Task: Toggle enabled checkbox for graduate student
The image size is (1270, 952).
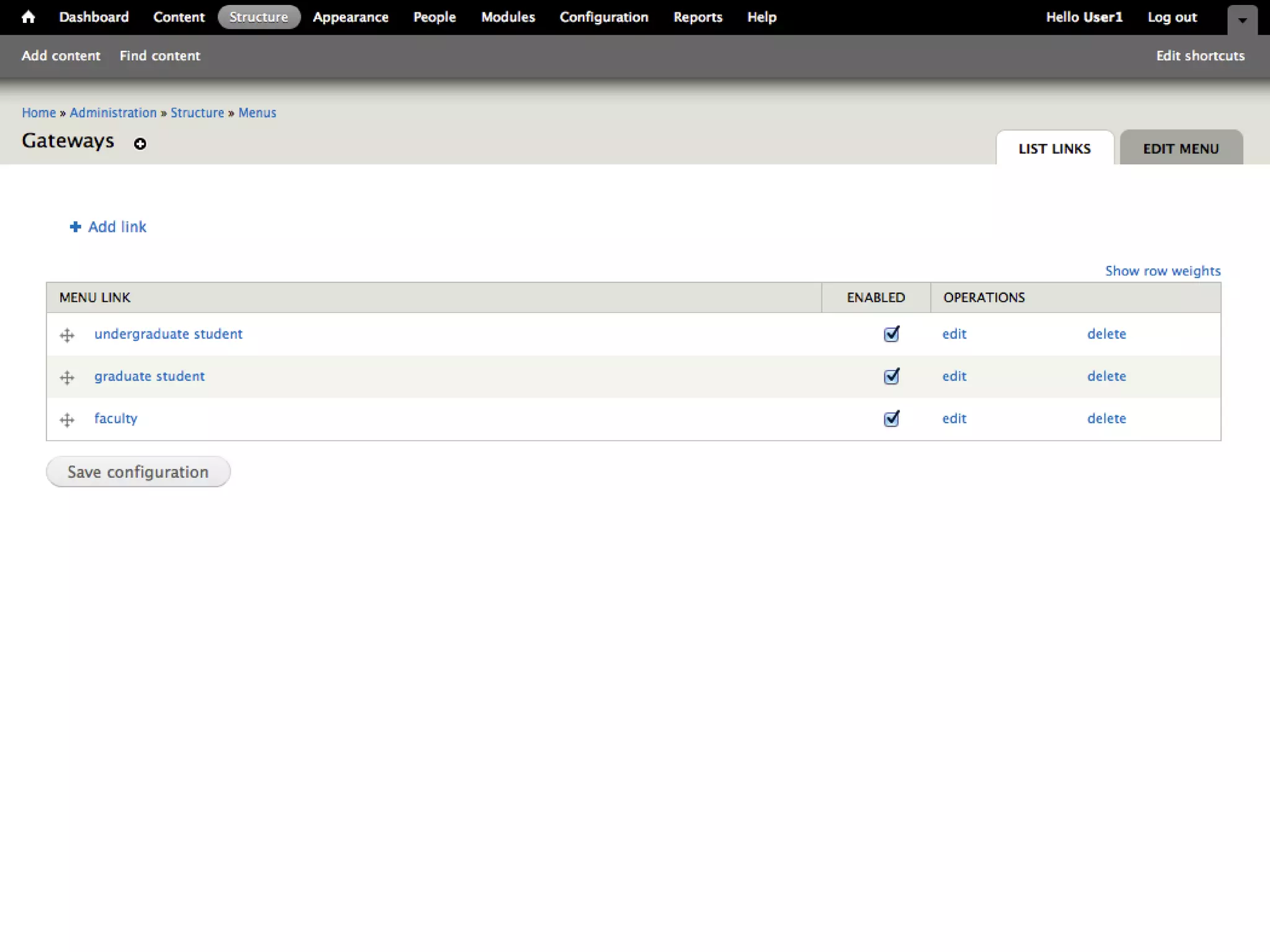Action: pyautogui.click(x=891, y=376)
